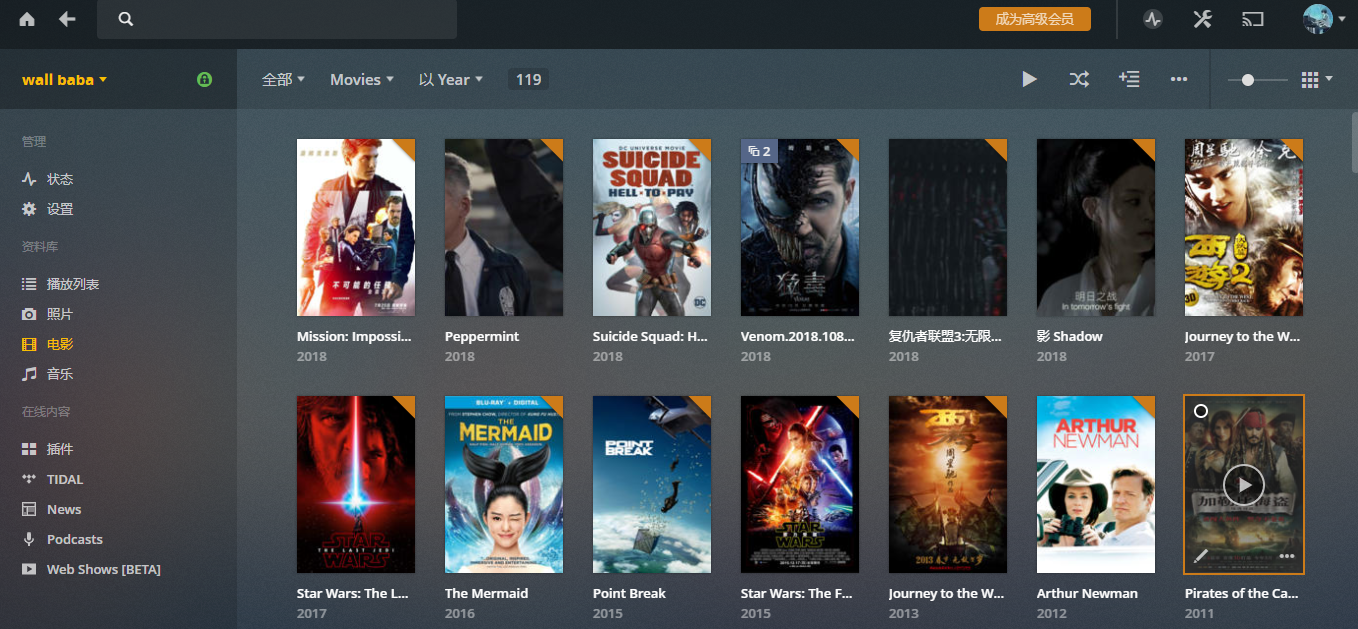This screenshot has height=629, width=1358.
Task: Open settings wrench and screwdriver icon
Action: click(x=1202, y=19)
